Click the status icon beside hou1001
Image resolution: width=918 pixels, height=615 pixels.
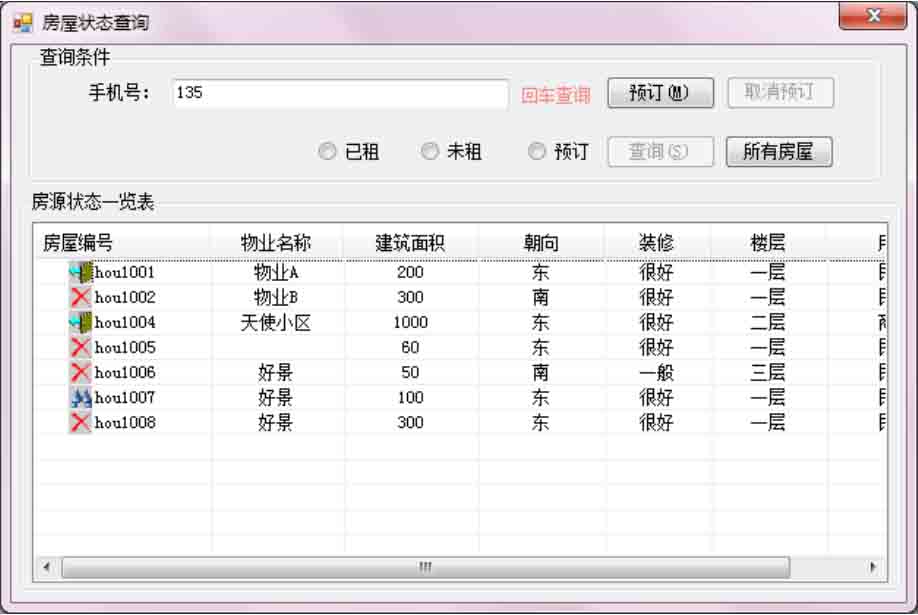coord(80,272)
